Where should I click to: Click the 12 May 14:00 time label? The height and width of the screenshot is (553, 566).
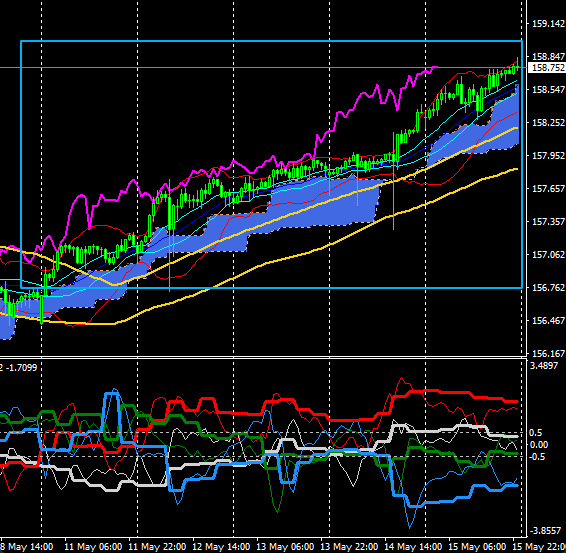point(221,547)
